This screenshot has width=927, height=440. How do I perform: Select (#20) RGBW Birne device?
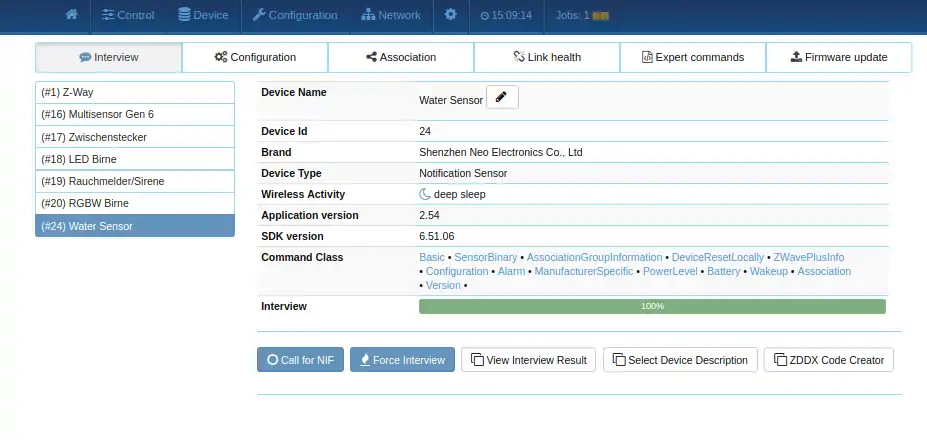135,203
